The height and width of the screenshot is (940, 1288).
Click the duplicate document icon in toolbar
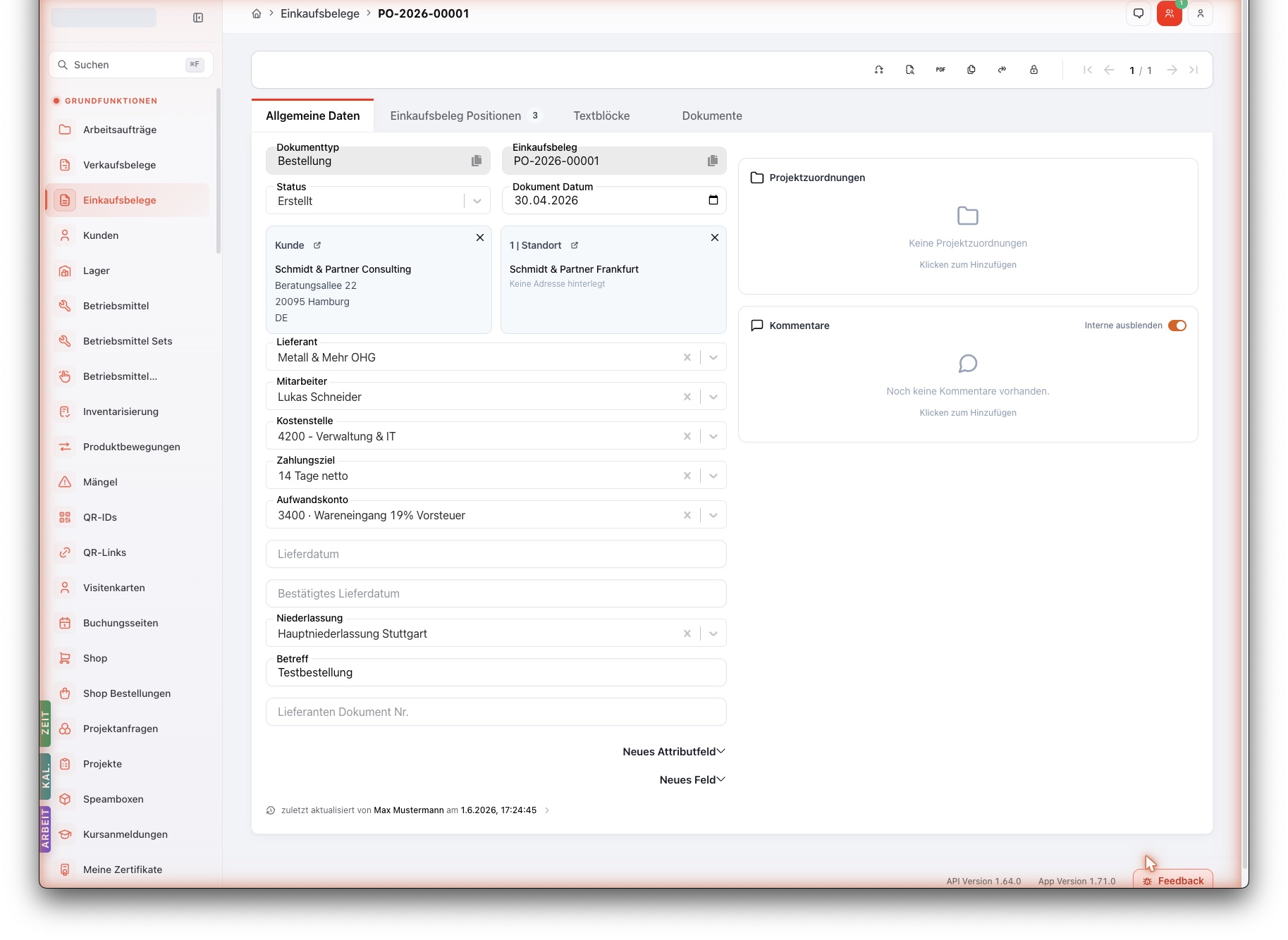[971, 70]
